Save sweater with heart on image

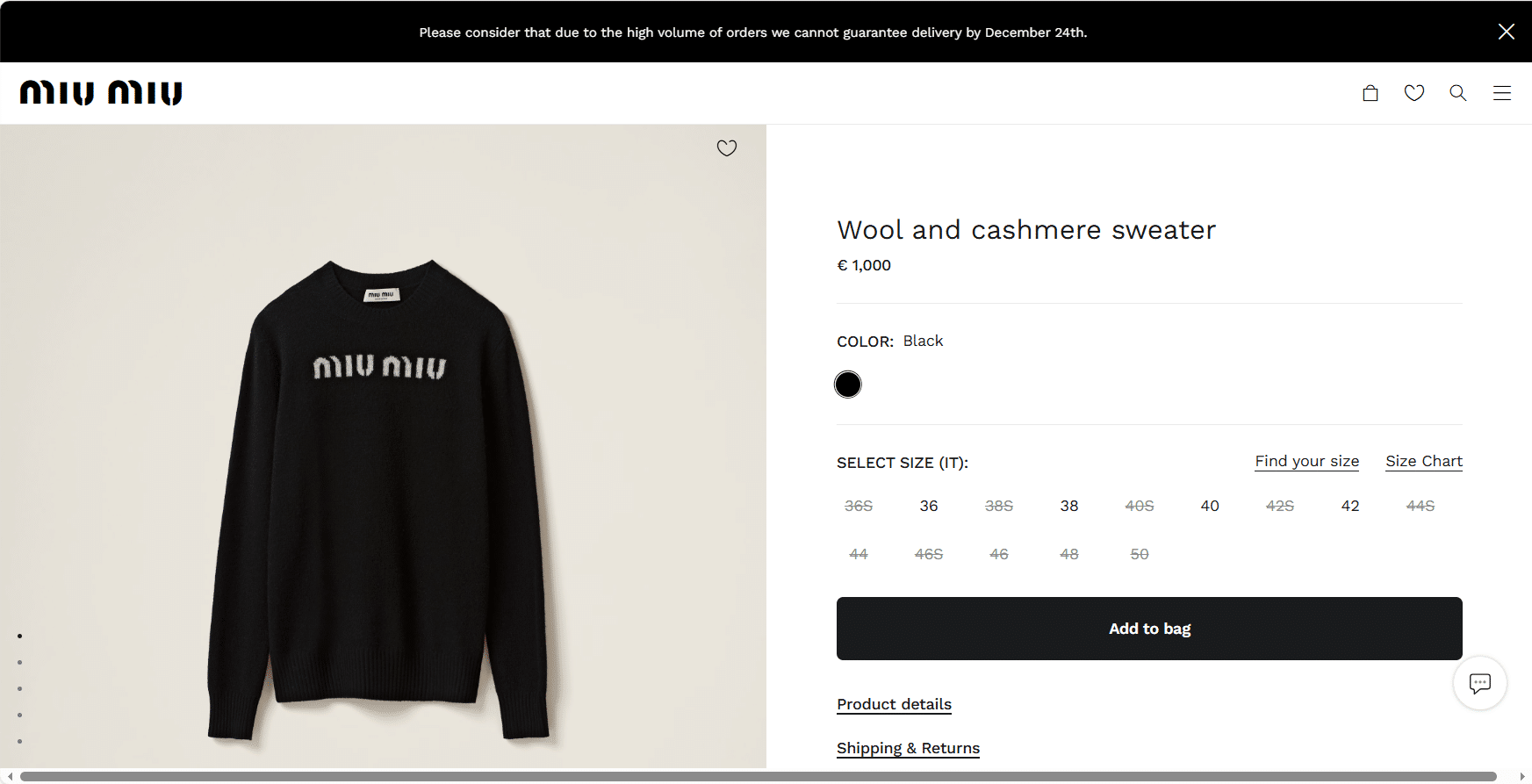coord(727,148)
